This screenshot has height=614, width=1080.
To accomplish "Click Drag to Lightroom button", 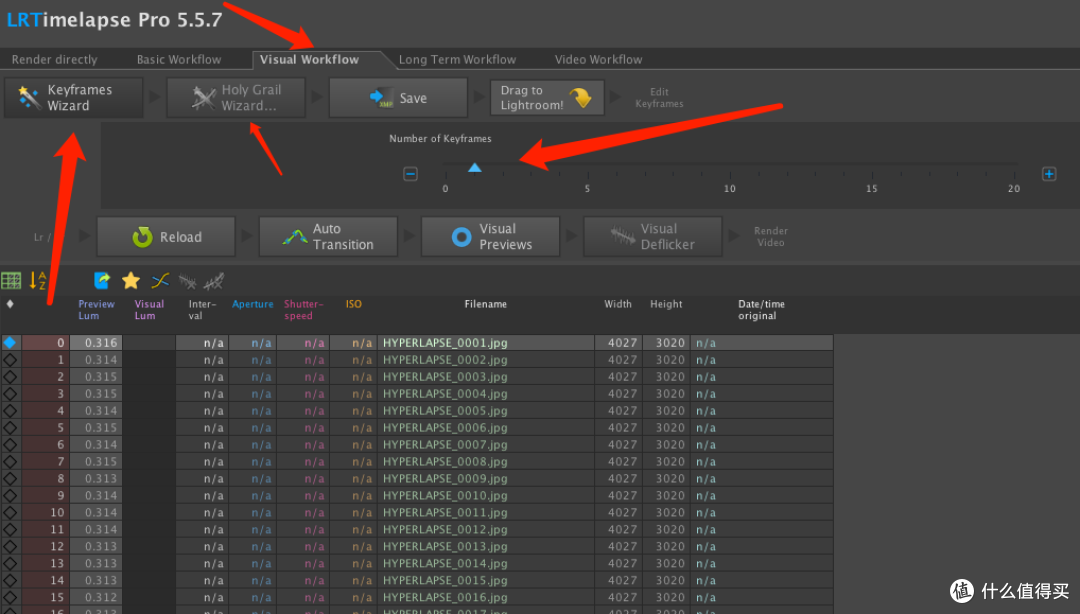I will click(547, 98).
